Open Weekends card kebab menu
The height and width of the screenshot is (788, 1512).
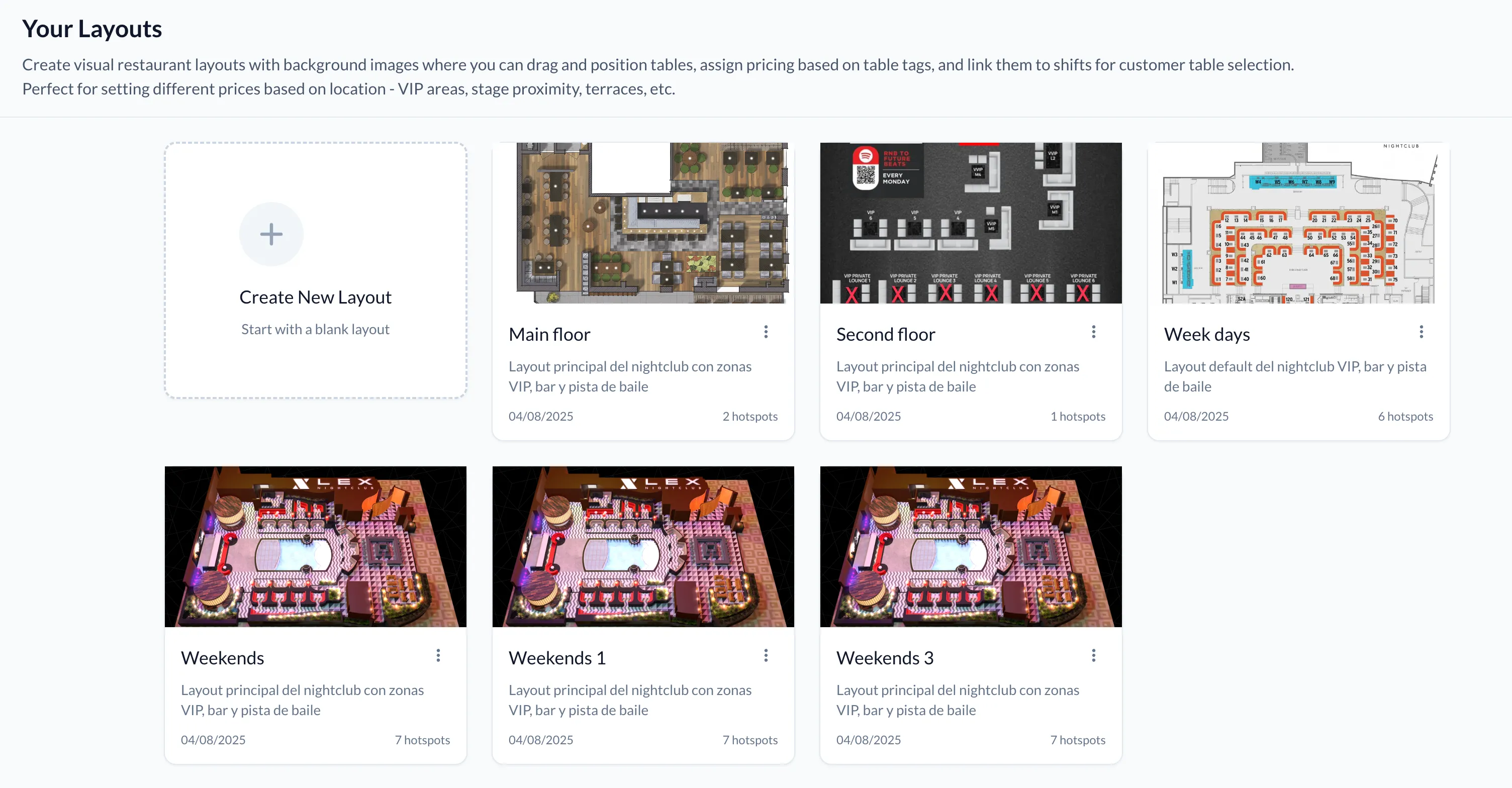pyautogui.click(x=438, y=655)
